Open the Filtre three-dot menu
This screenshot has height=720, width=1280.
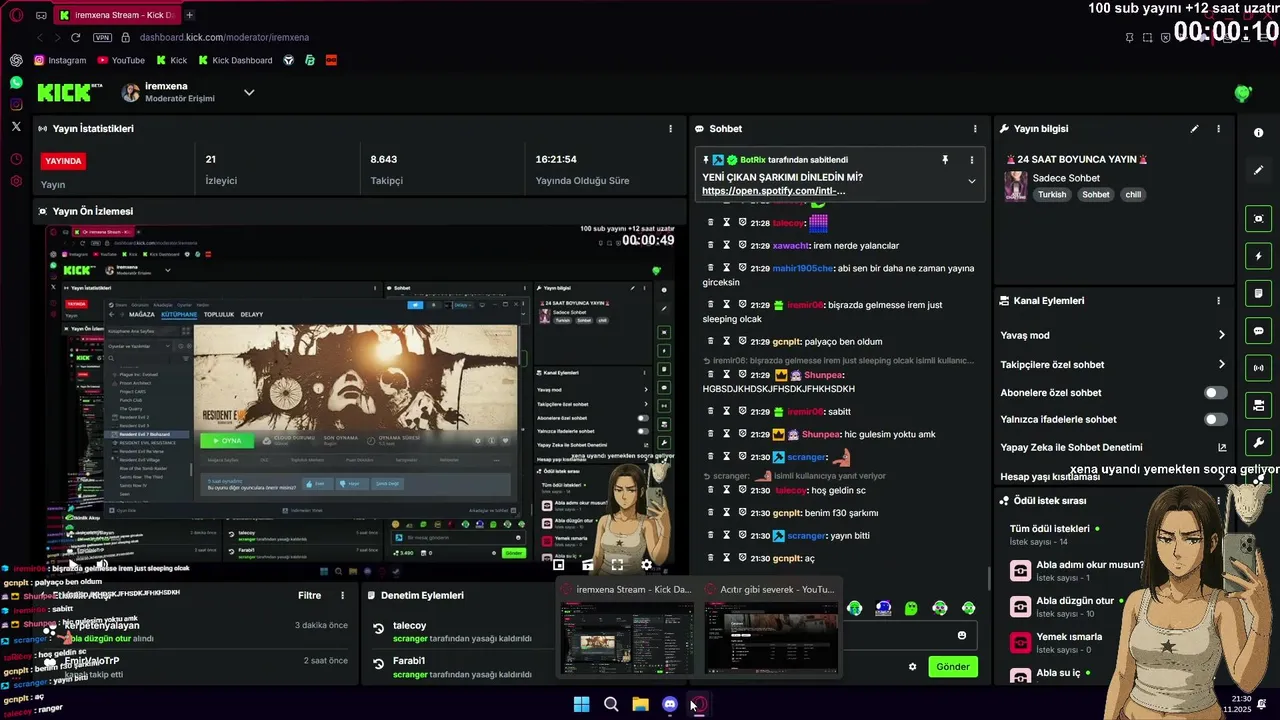342,596
